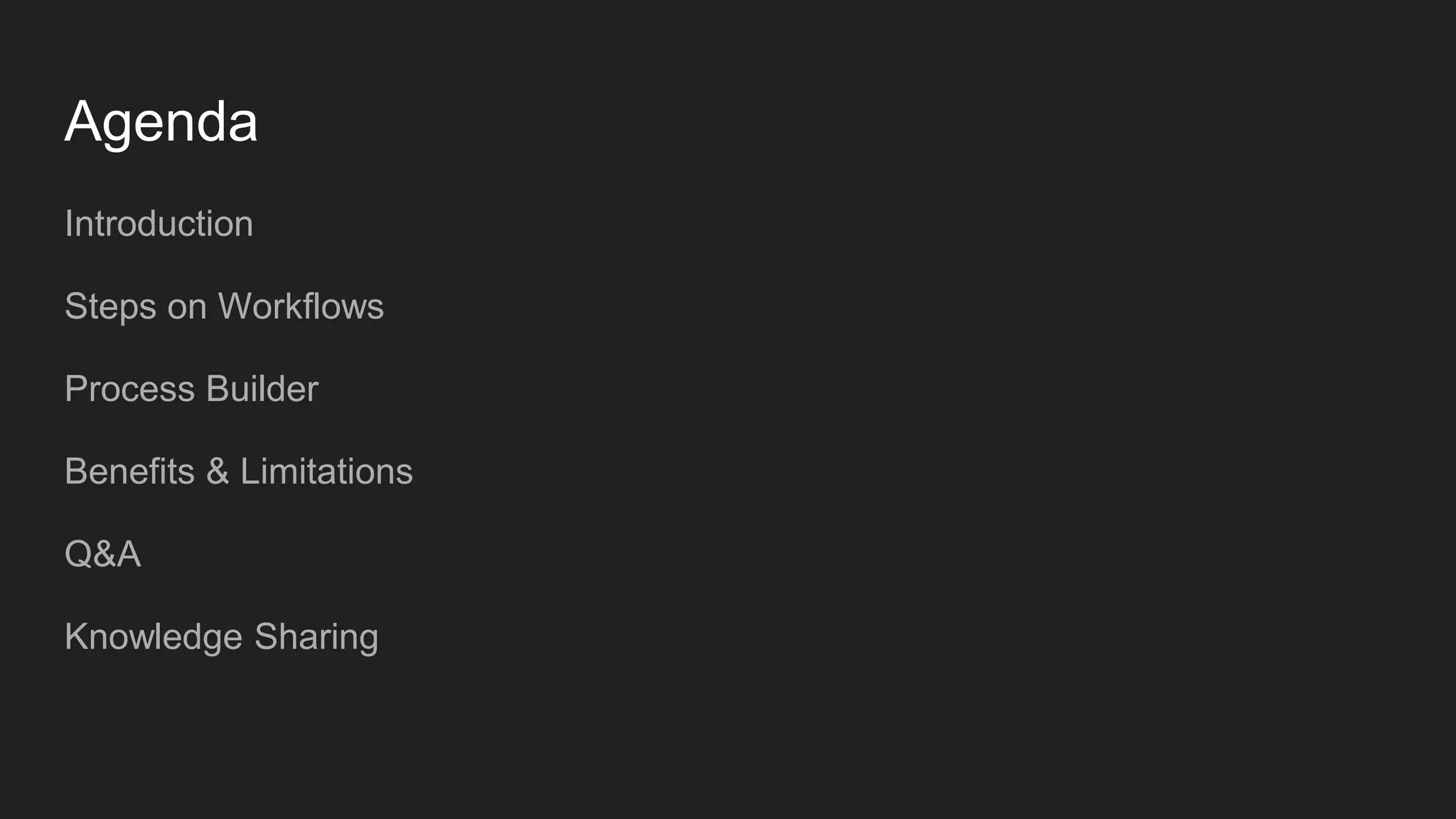Click the word Knowledge
1456x819 pixels.
tap(154, 637)
